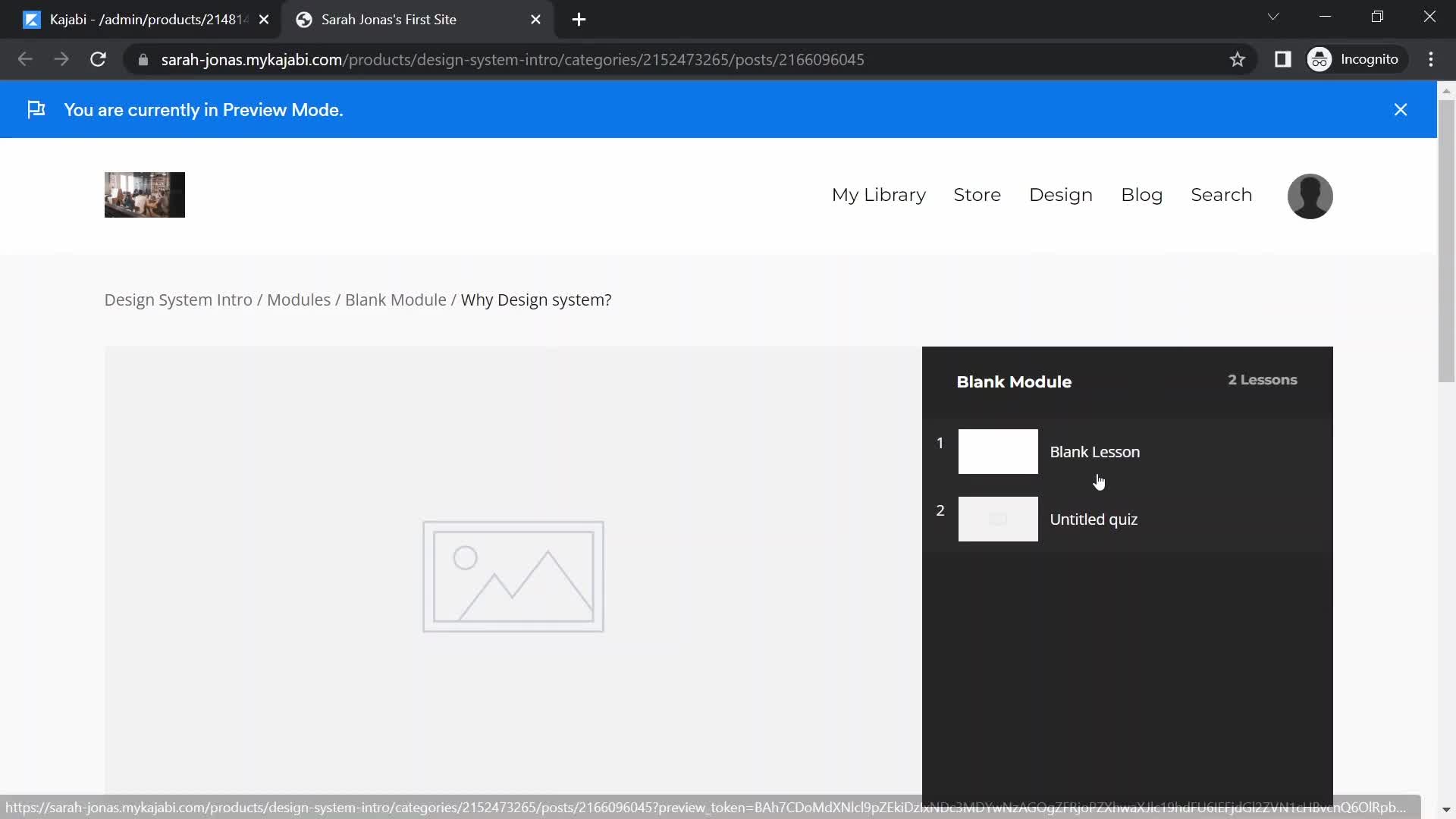Click the new tab plus icon

coord(580,19)
